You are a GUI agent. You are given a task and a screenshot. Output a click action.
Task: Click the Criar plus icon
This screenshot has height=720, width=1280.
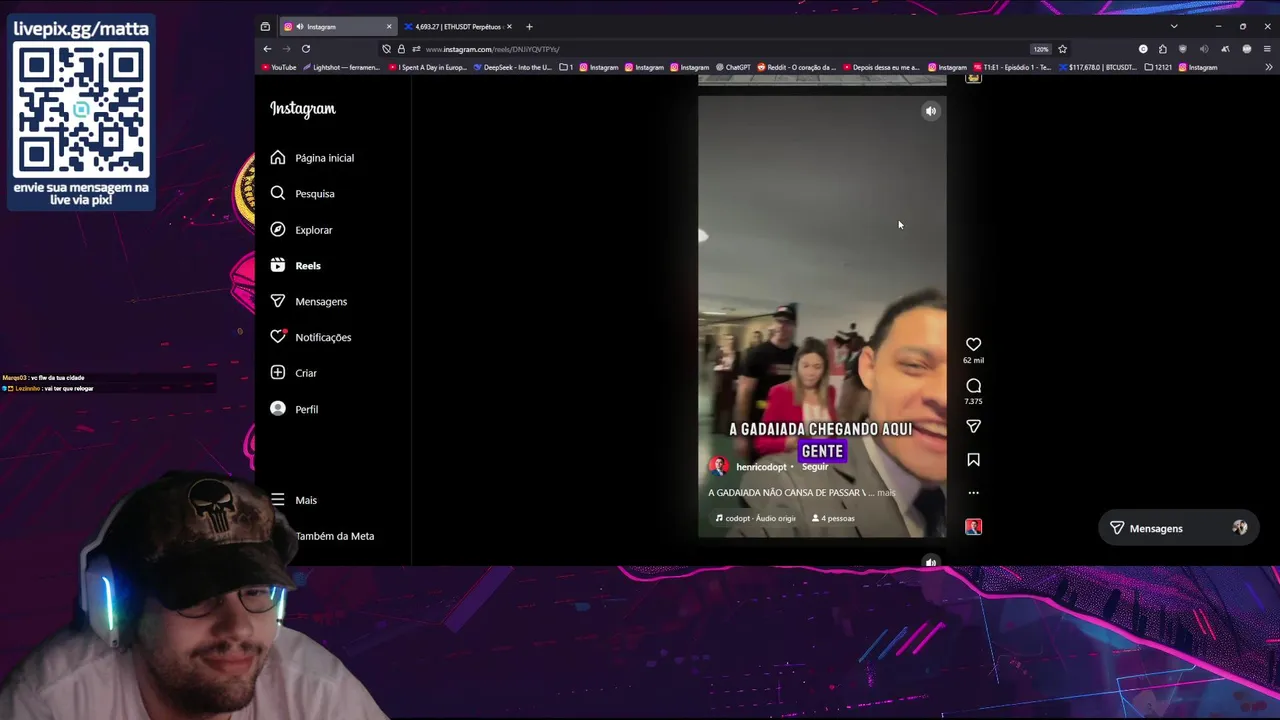278,373
